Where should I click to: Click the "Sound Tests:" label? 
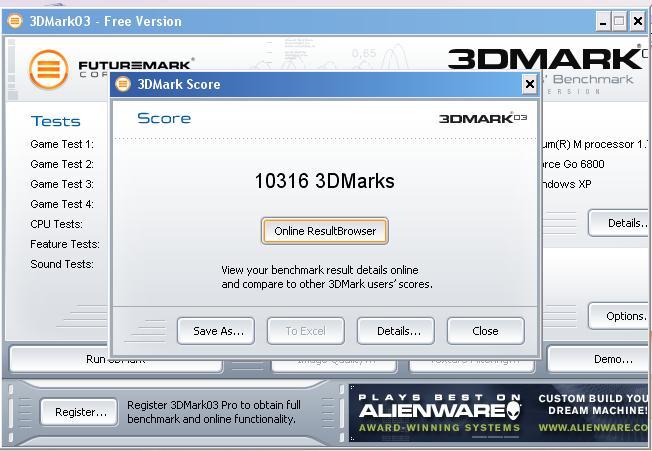[62, 264]
